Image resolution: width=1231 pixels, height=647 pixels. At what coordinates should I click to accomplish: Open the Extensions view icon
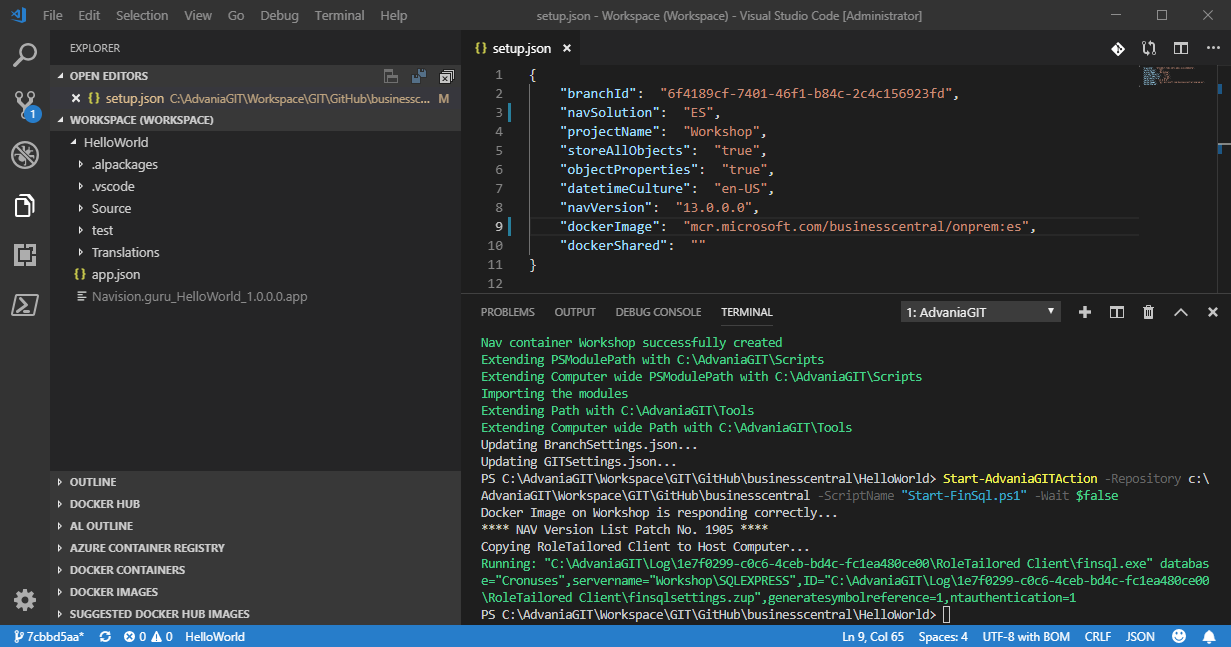point(24,255)
